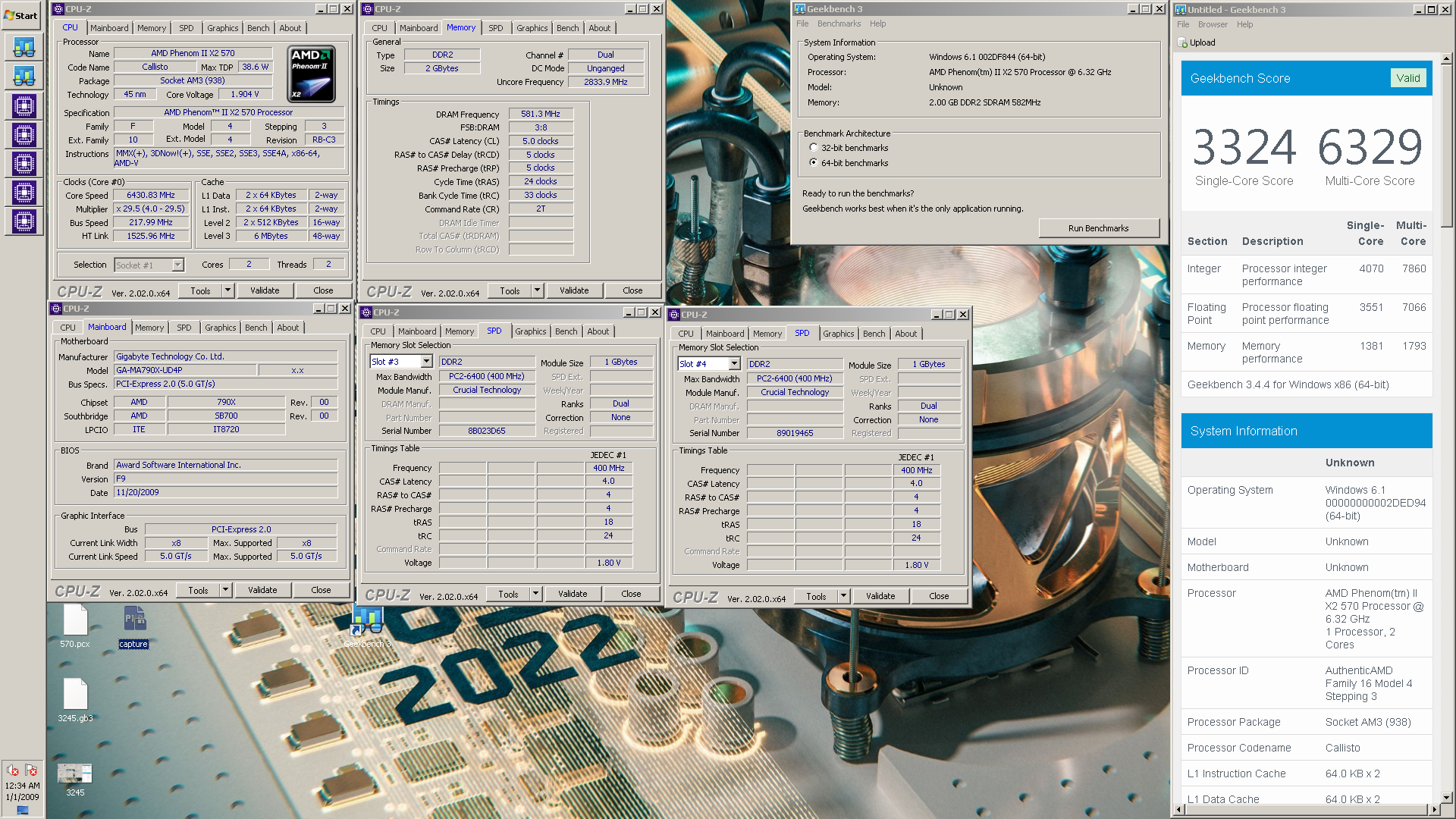The height and width of the screenshot is (819, 1456).
Task: Click the muted volume speaker tray icon
Action: tap(13, 770)
